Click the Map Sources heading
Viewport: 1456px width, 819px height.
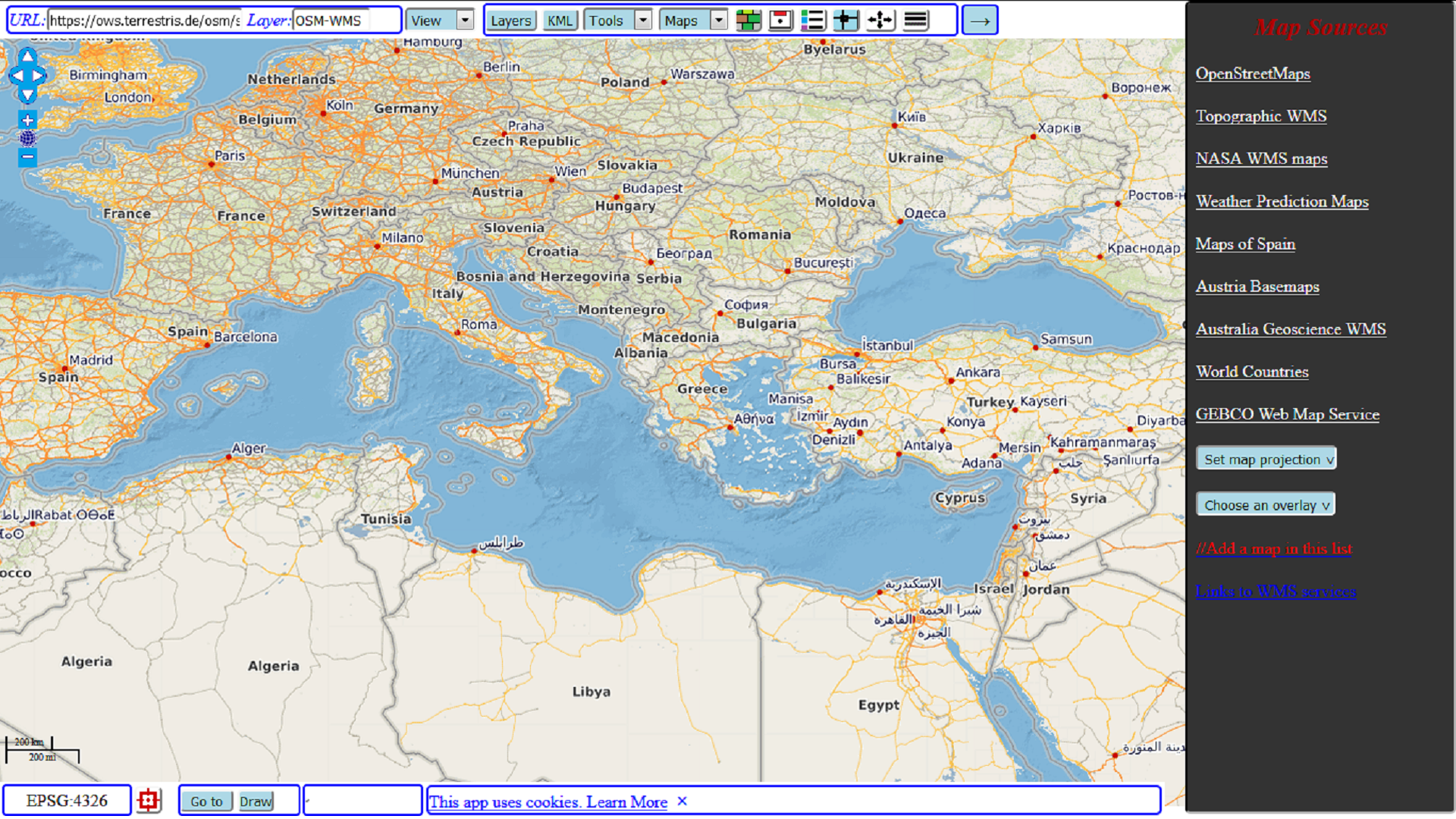coord(1320,27)
